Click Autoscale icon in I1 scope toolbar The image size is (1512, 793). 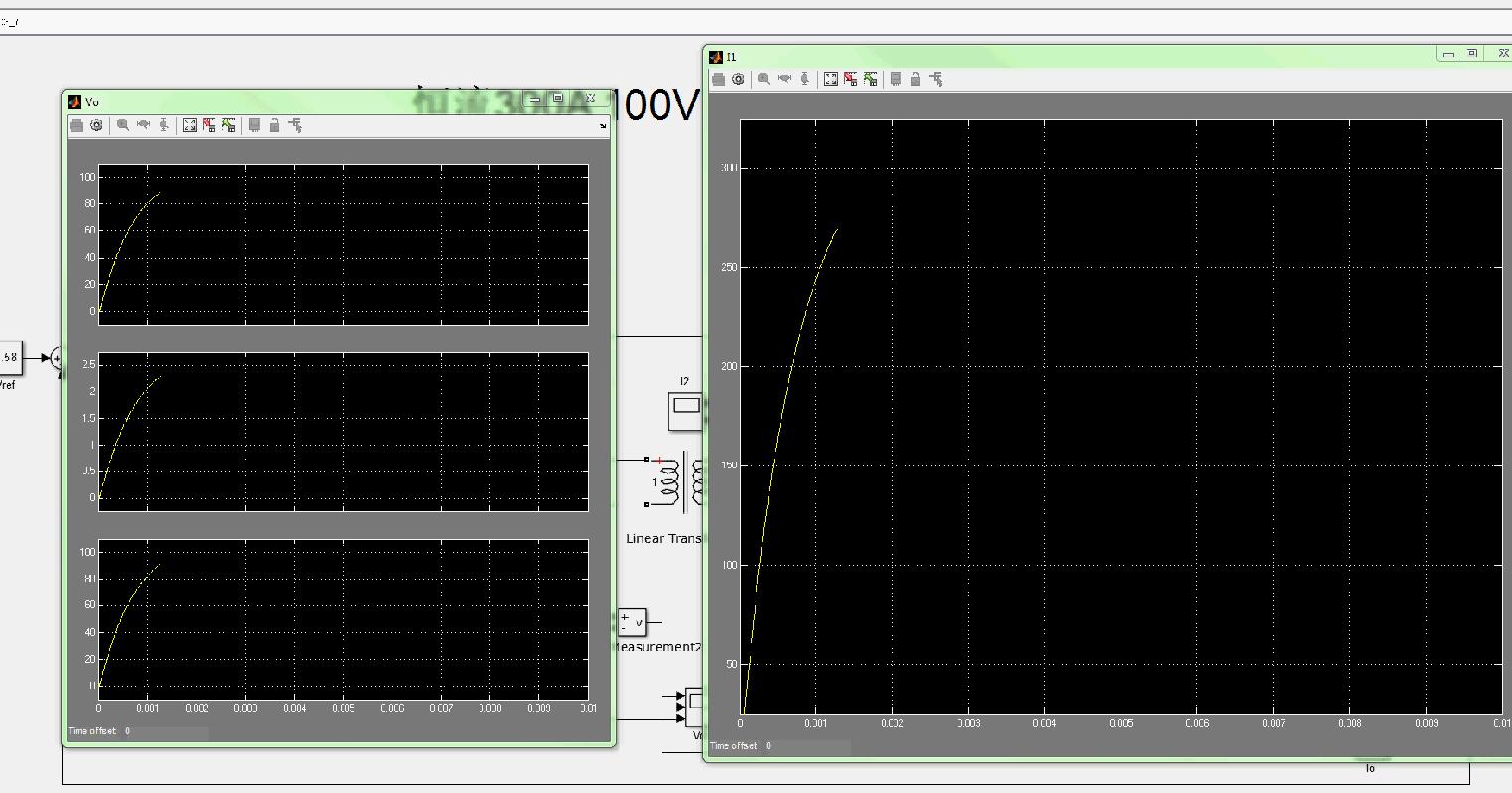click(x=831, y=79)
